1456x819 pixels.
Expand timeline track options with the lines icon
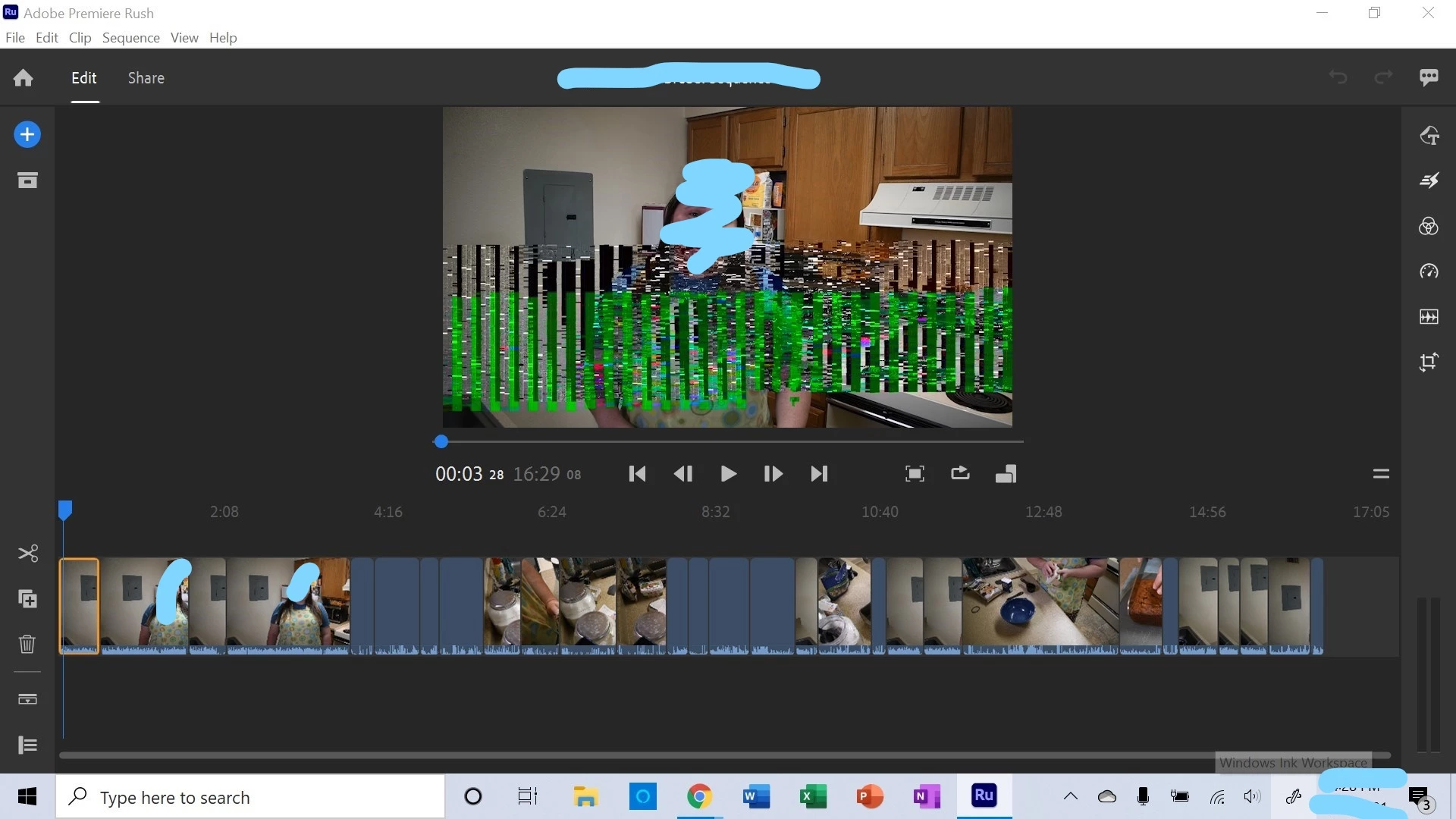pyautogui.click(x=27, y=745)
